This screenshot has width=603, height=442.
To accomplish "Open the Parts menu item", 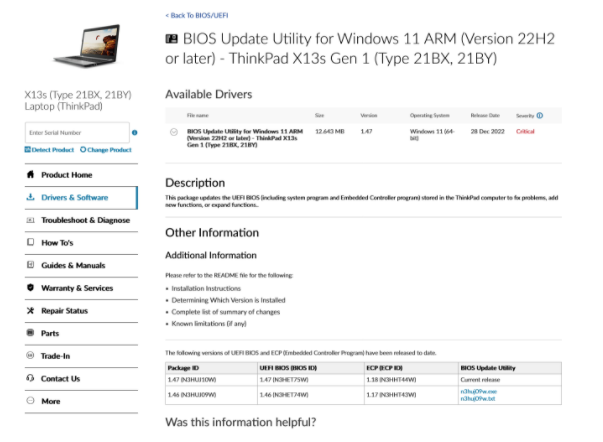I will (81, 334).
